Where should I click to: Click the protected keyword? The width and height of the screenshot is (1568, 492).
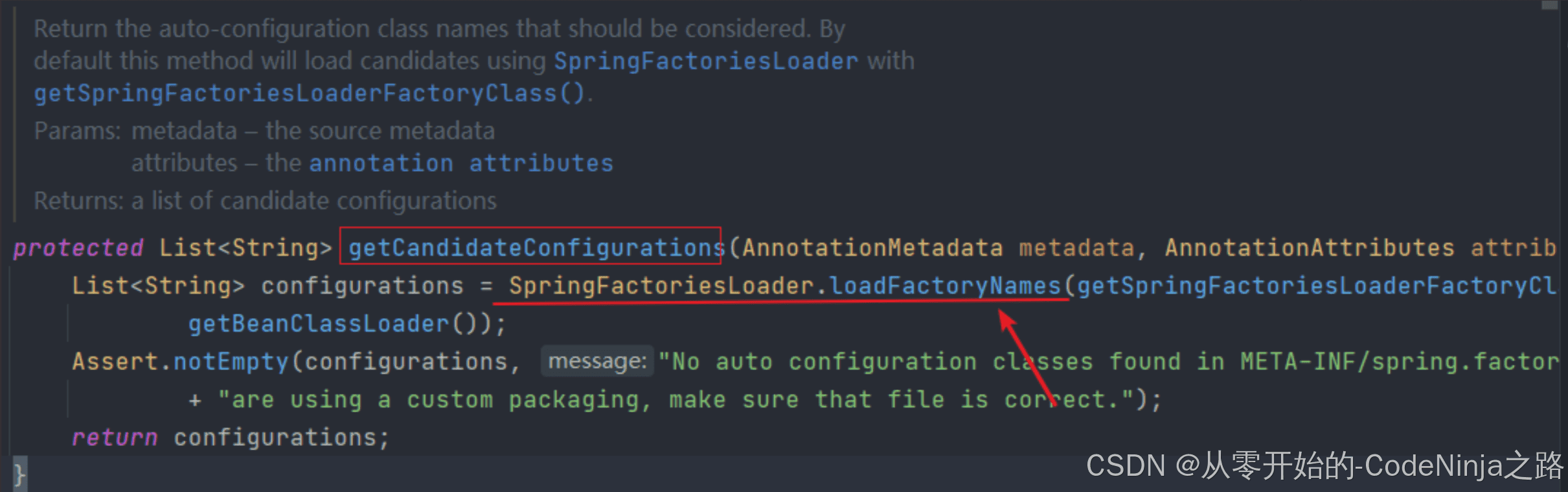(x=78, y=248)
